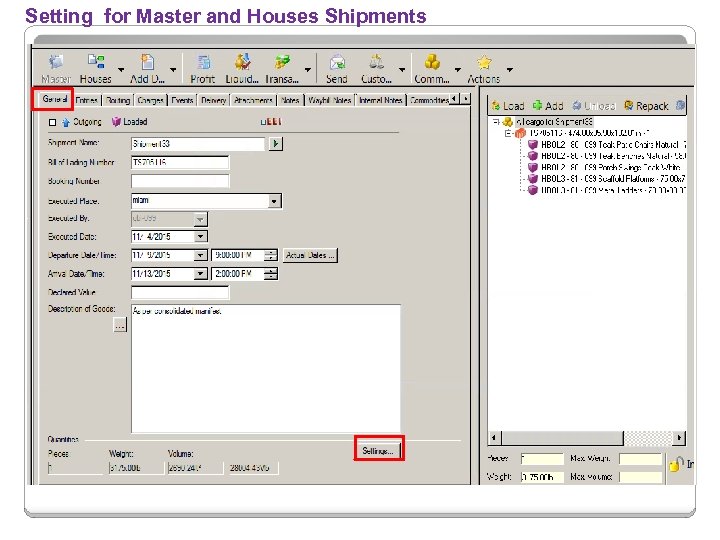Open the Customs toolbar icon
This screenshot has width=720, height=540.
(377, 62)
